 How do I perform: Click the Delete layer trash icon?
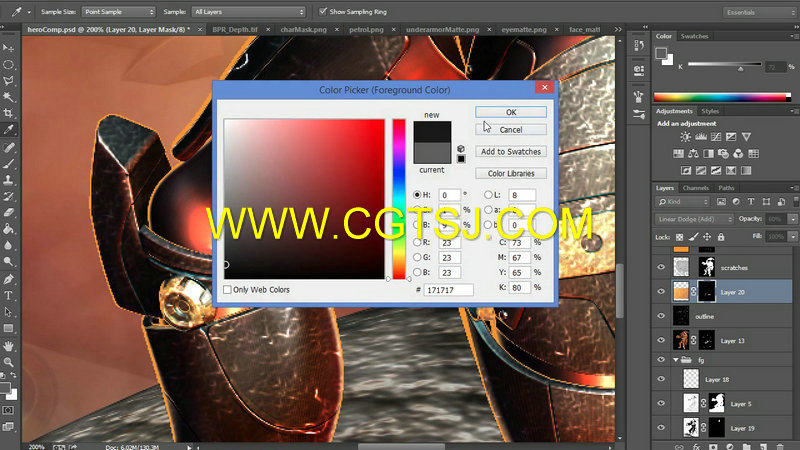tap(780, 446)
